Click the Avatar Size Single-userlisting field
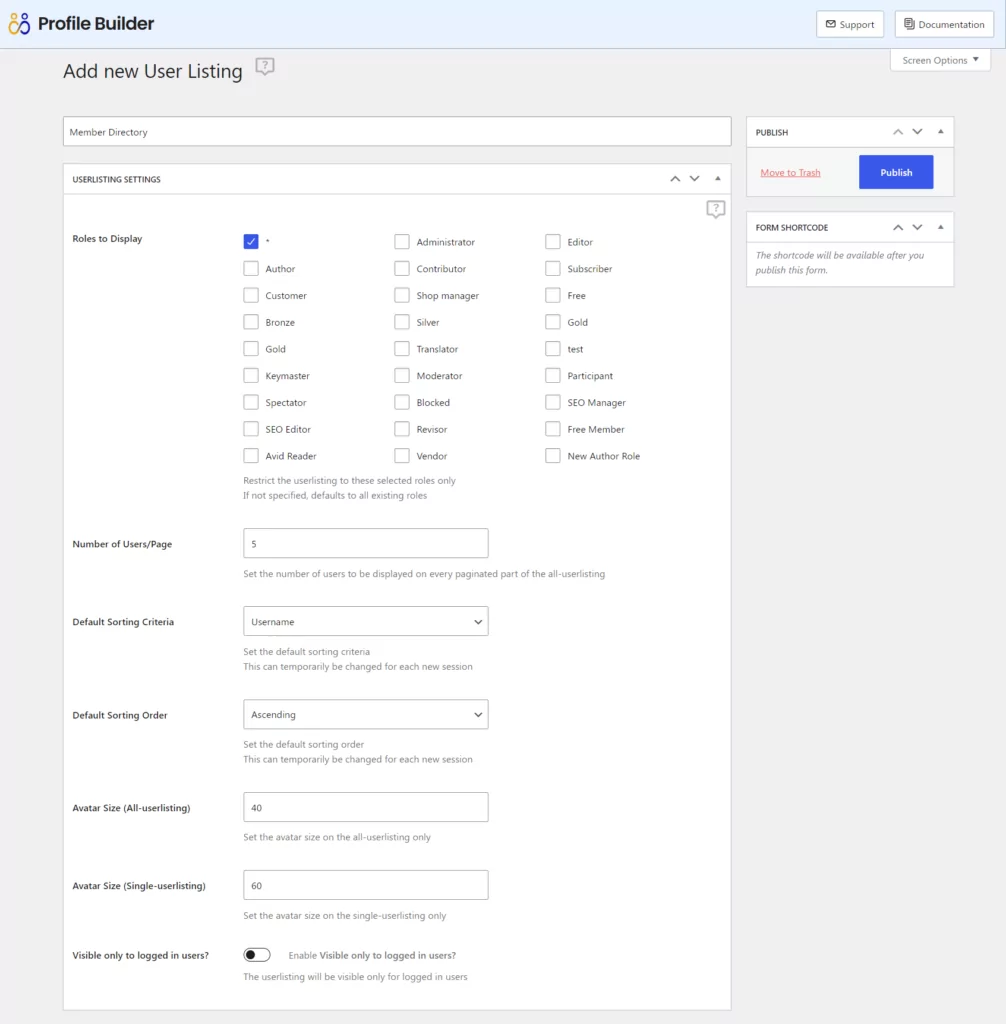 click(366, 885)
